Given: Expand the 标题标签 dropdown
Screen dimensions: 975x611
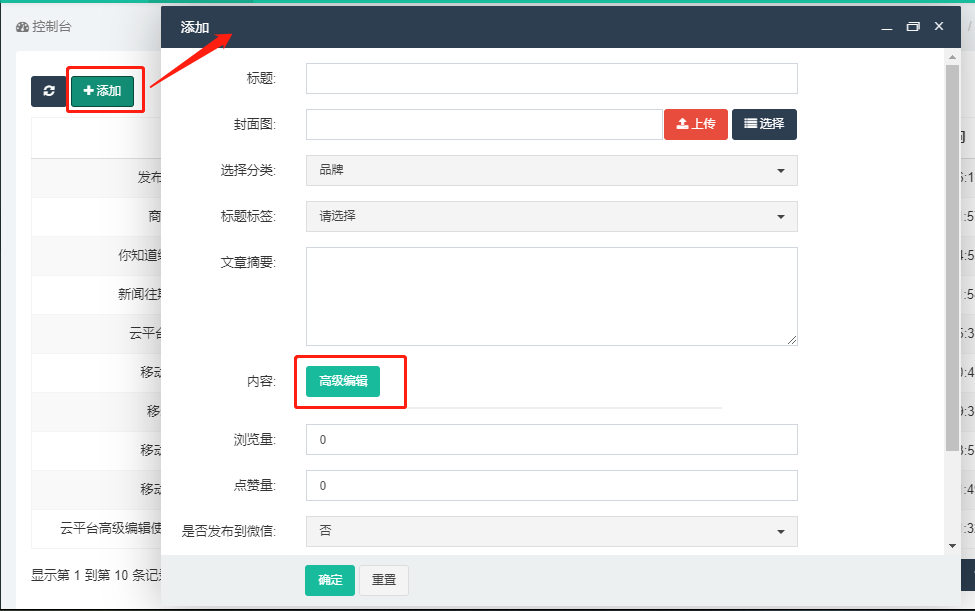Looking at the screenshot, I should (551, 216).
